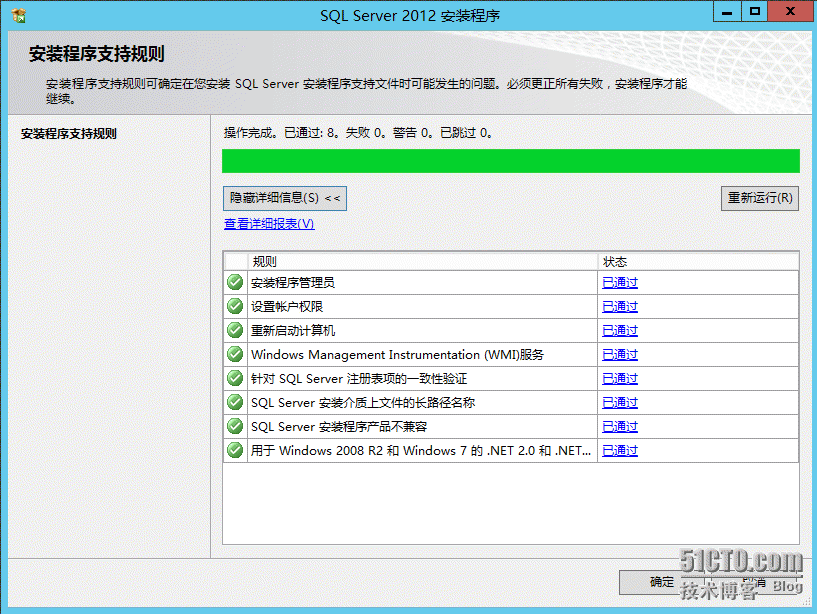
Task: Click green check icon for WMI服务 rule
Action: coord(235,354)
